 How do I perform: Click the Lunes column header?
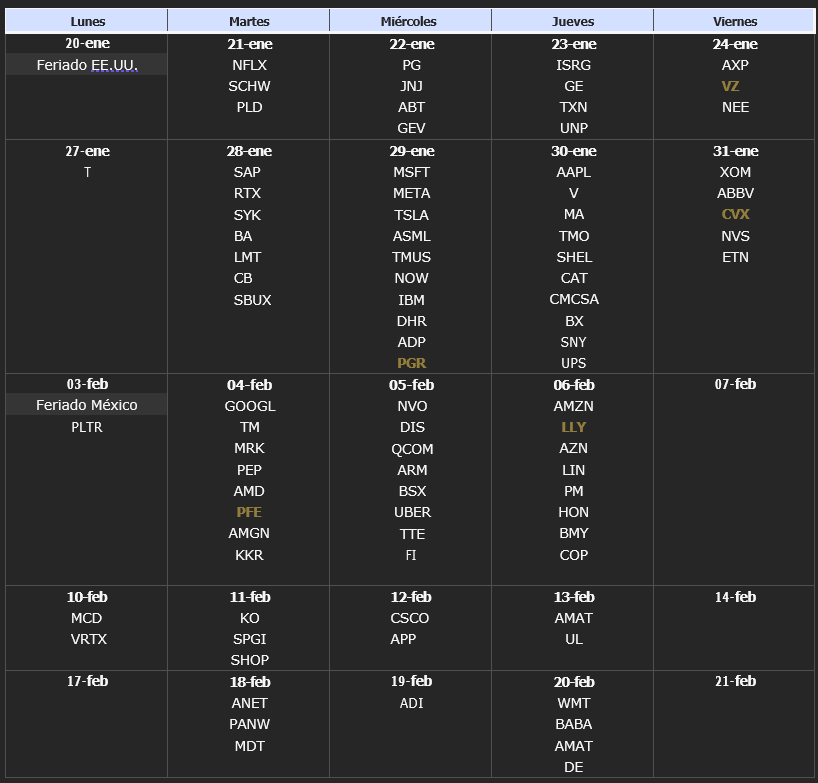pos(87,21)
